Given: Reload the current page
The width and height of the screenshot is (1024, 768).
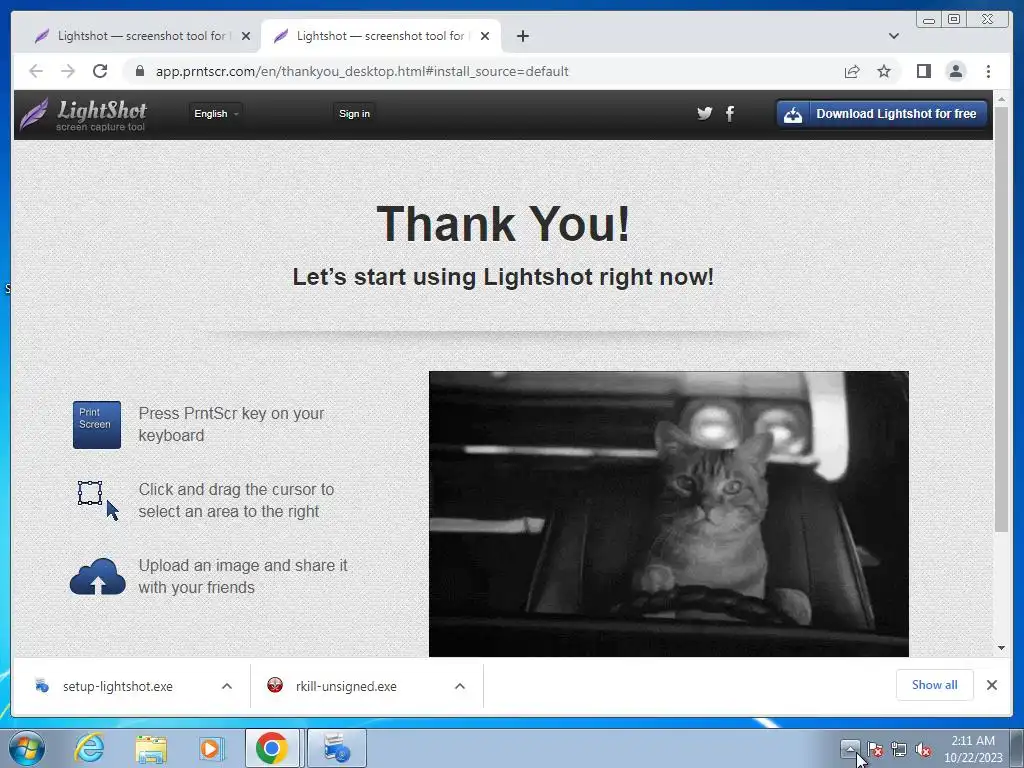Looking at the screenshot, I should tap(100, 71).
